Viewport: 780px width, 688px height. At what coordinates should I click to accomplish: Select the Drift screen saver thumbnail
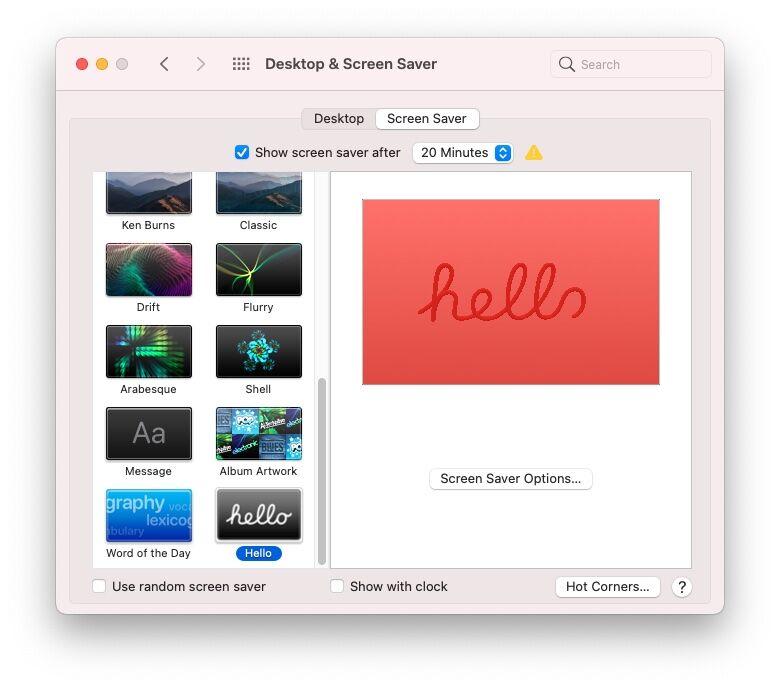tap(148, 270)
